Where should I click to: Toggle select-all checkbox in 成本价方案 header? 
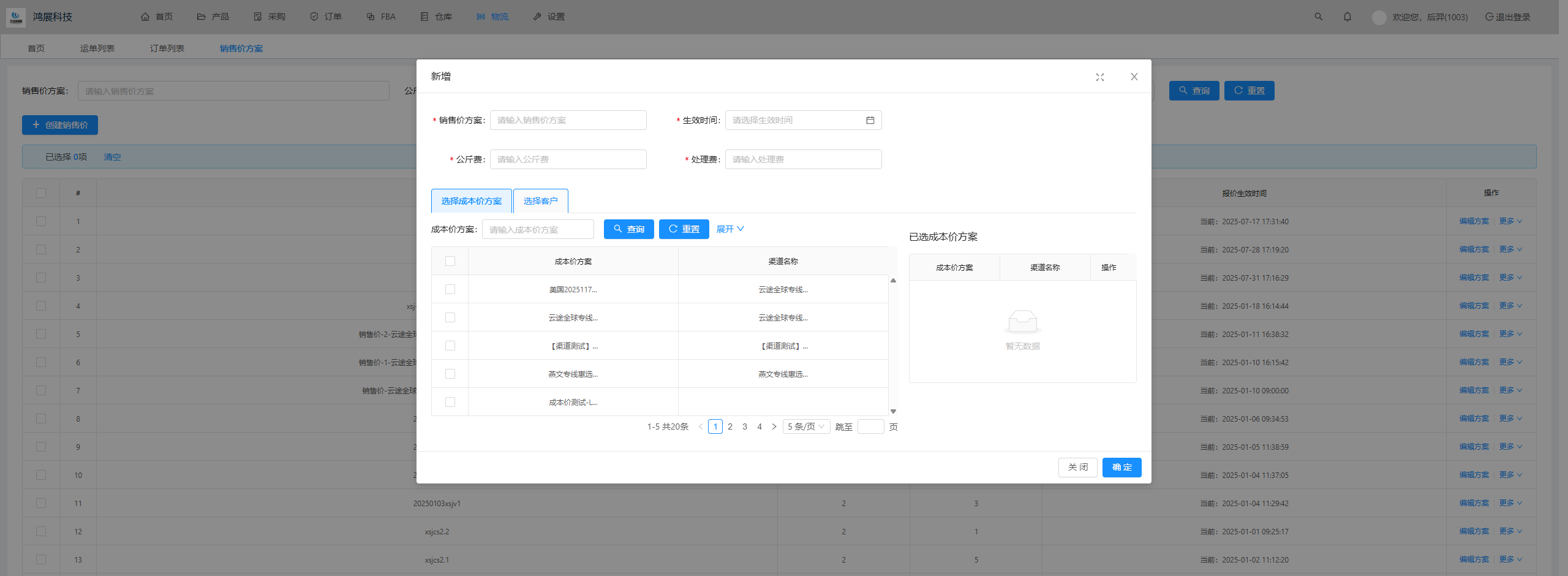click(x=450, y=261)
